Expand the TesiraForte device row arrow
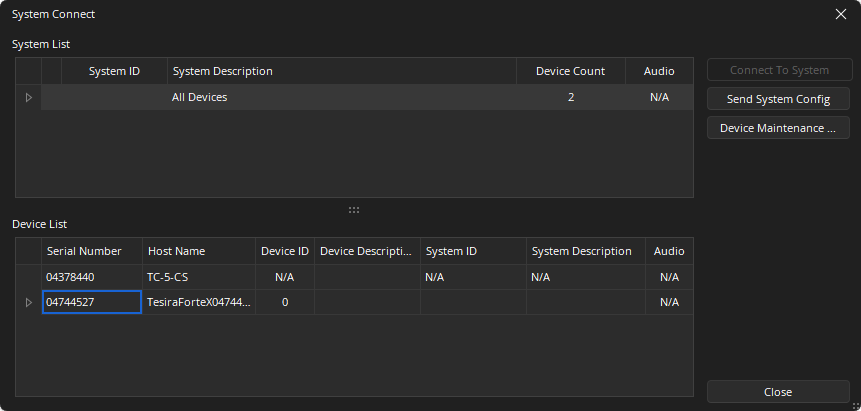 (29, 302)
